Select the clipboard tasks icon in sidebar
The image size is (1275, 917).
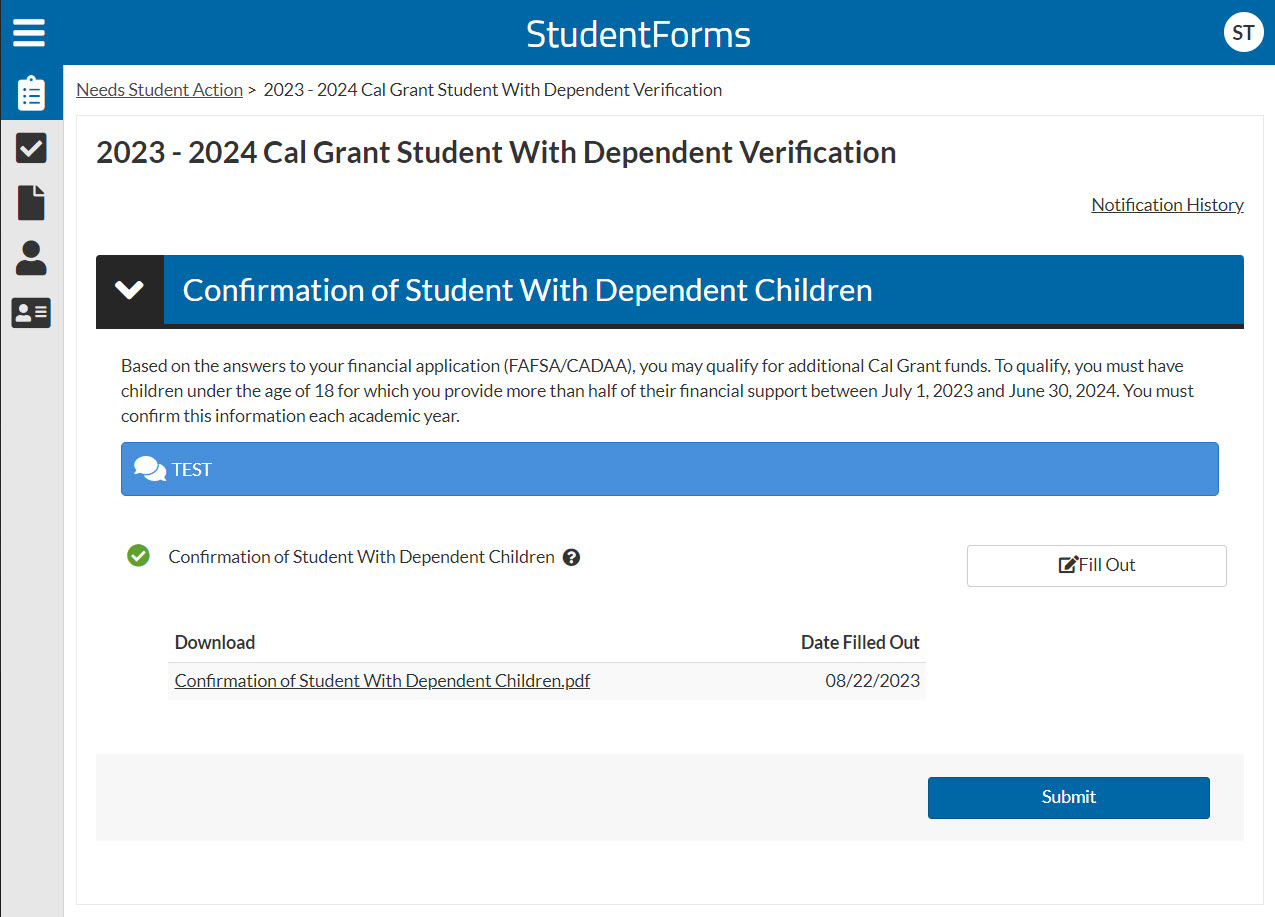[31, 94]
